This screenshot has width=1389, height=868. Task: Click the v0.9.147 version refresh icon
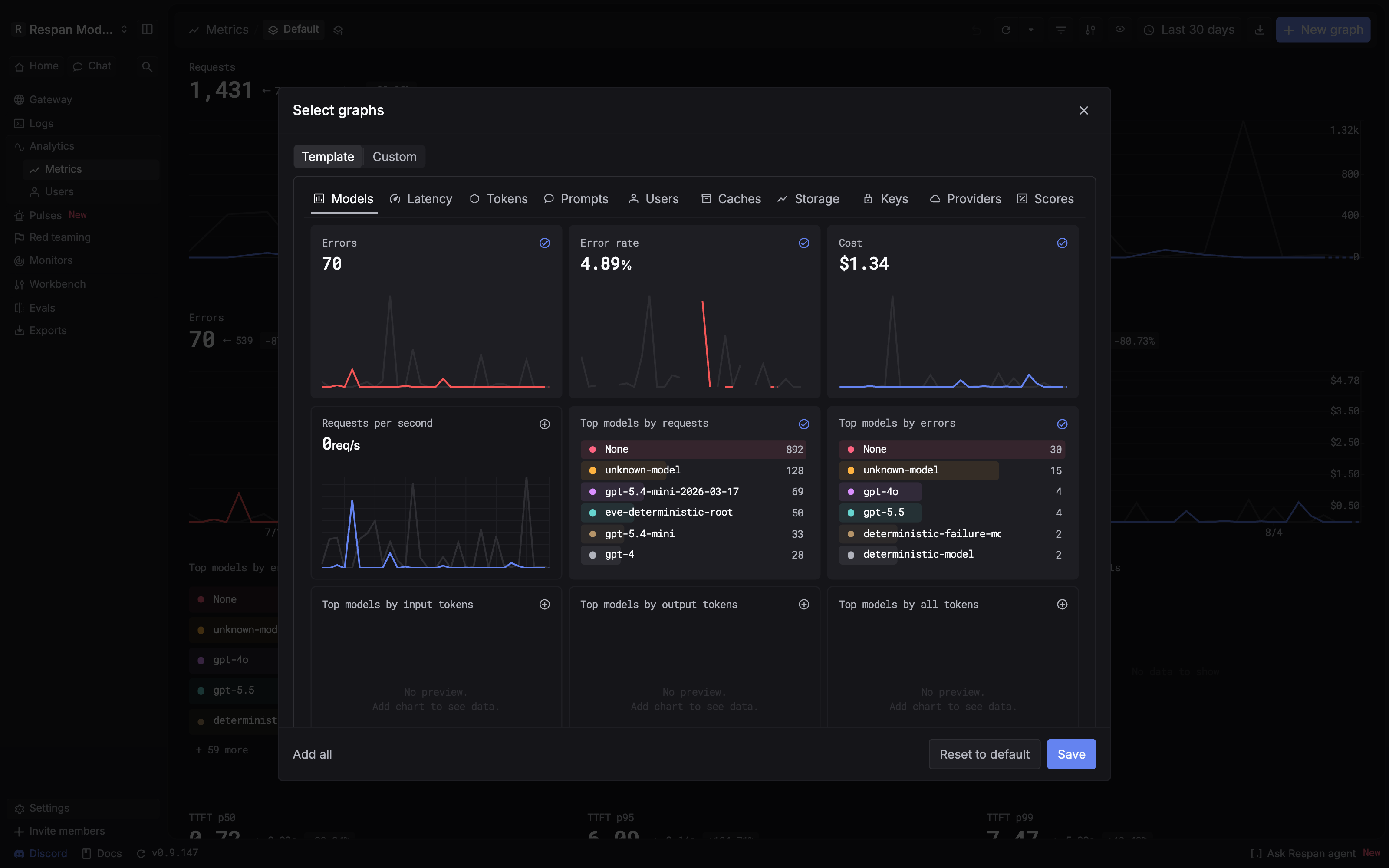click(x=141, y=854)
